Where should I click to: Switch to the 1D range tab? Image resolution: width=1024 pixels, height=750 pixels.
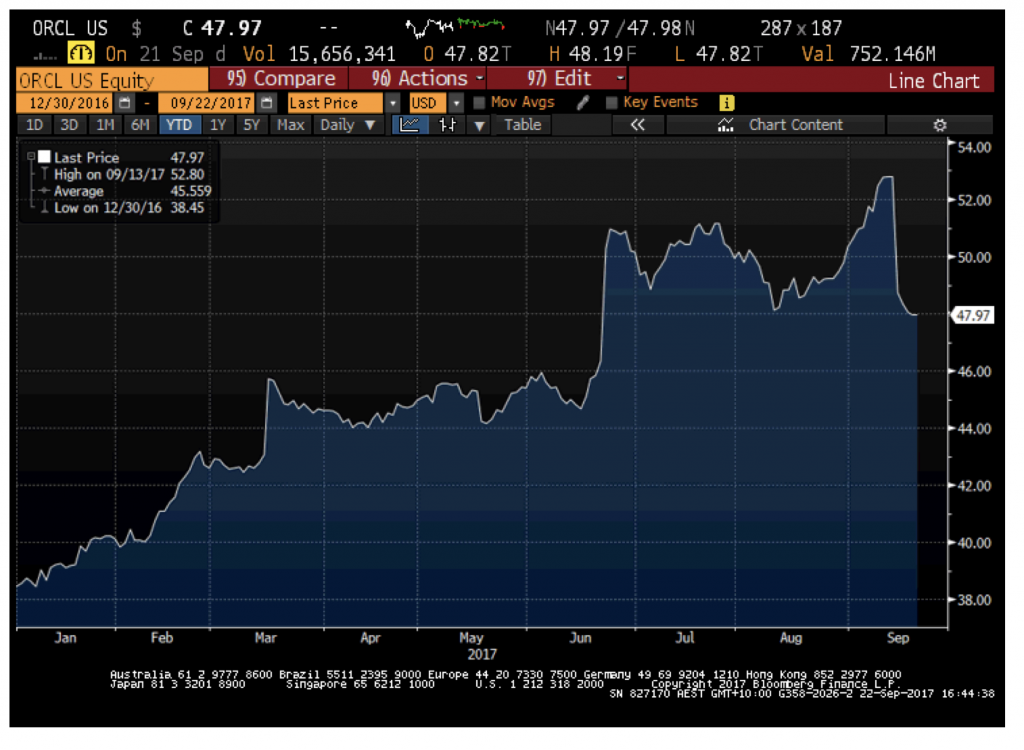[34, 125]
